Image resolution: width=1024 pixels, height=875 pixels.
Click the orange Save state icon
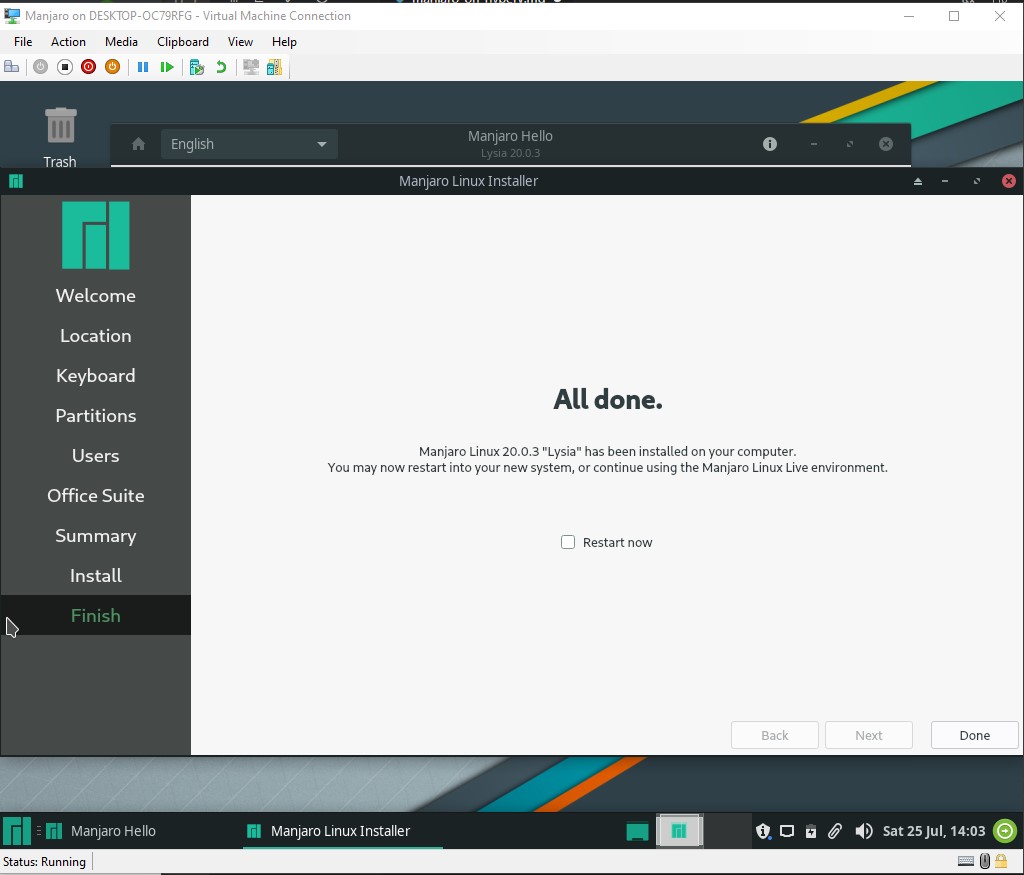coord(113,67)
